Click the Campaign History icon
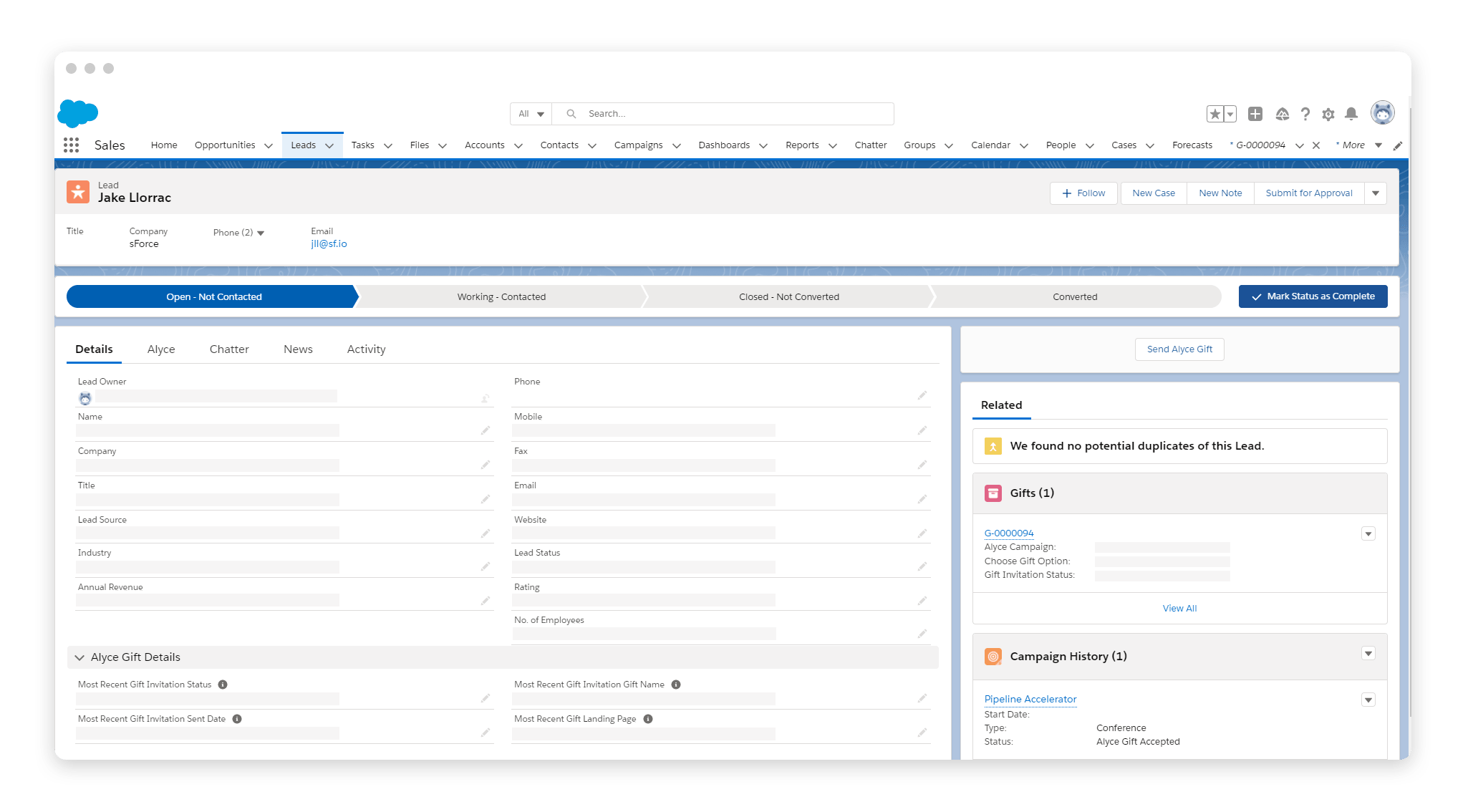The height and width of the screenshot is (812, 1468). [993, 657]
